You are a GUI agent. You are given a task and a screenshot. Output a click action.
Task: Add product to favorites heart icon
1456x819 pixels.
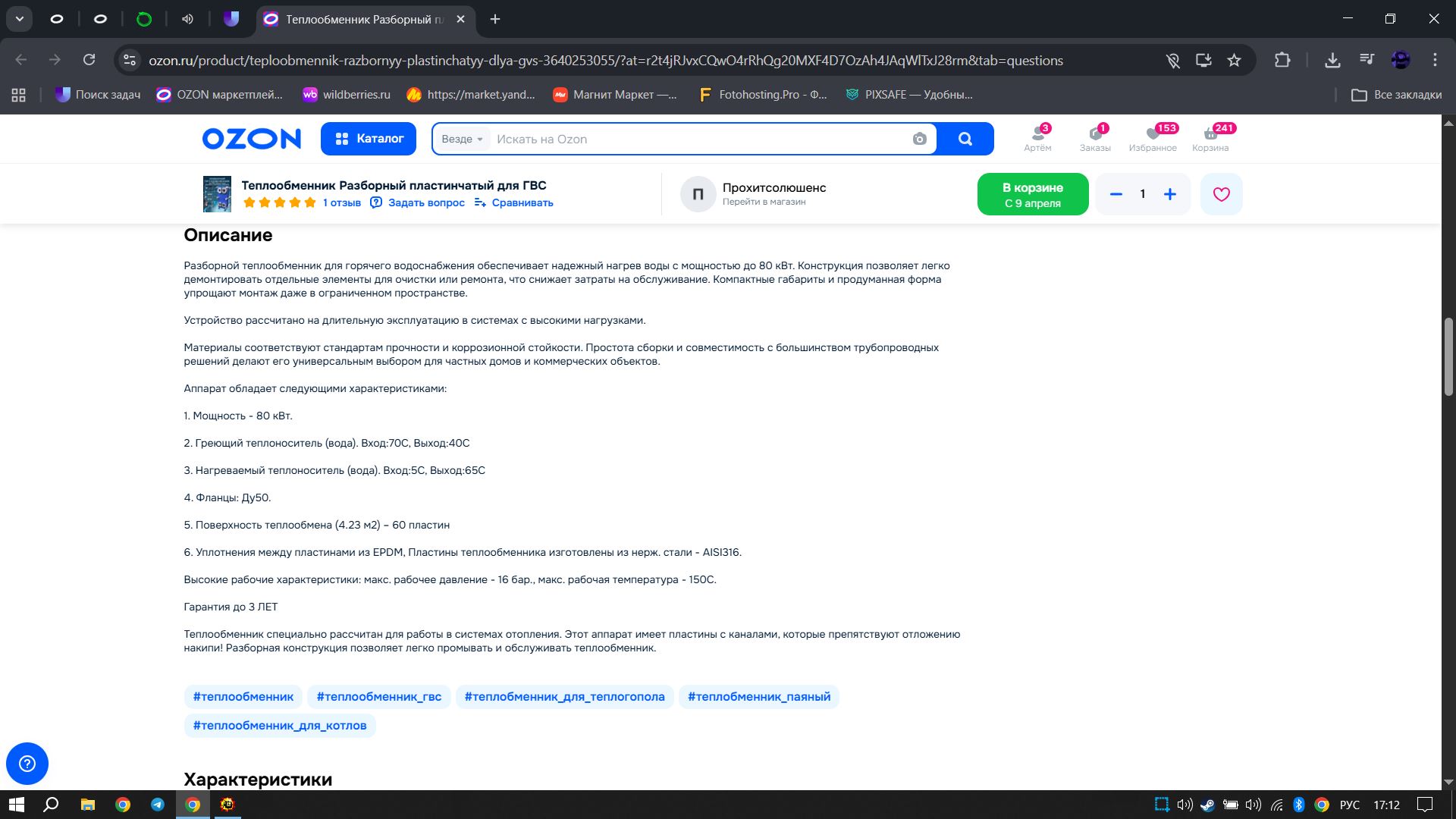coord(1221,194)
